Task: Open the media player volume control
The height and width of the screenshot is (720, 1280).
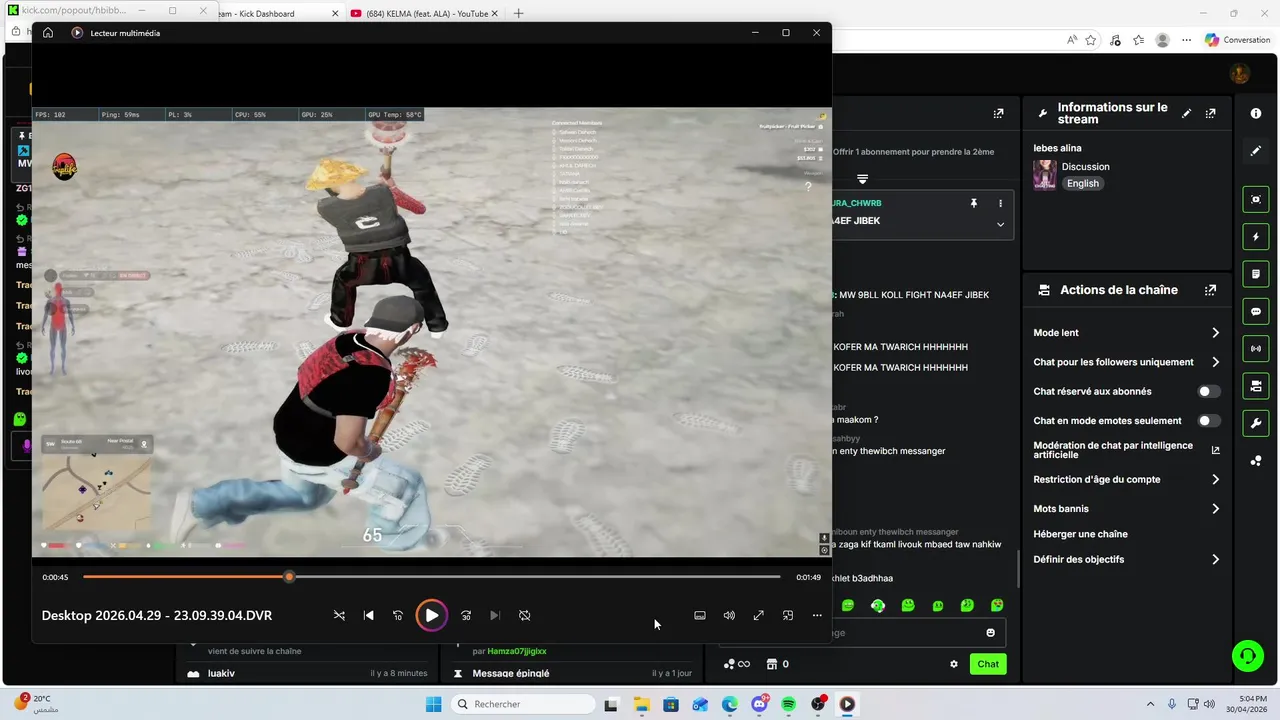Action: click(x=729, y=615)
